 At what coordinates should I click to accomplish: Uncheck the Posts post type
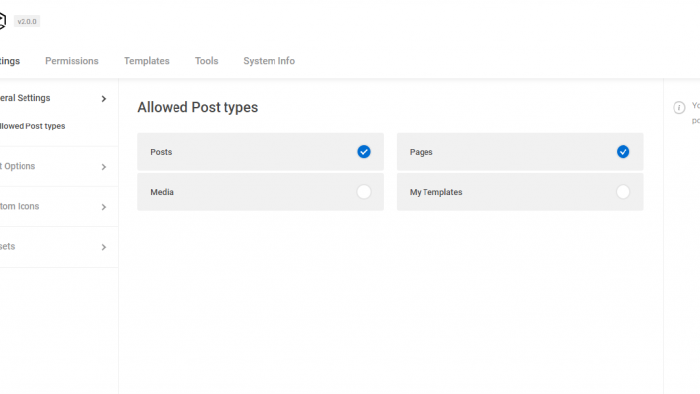pyautogui.click(x=364, y=152)
